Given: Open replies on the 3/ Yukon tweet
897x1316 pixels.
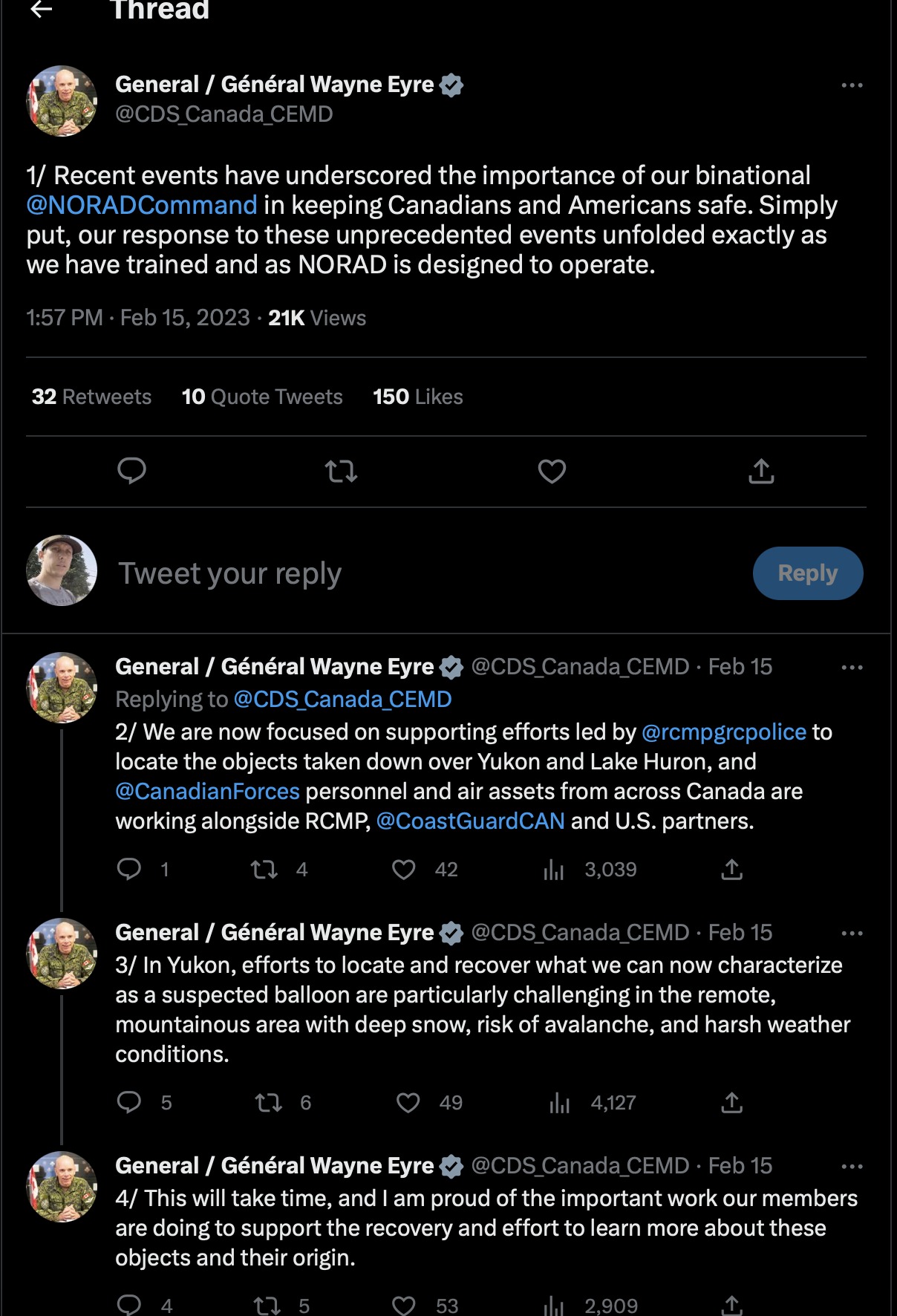Looking at the screenshot, I should tap(129, 1103).
